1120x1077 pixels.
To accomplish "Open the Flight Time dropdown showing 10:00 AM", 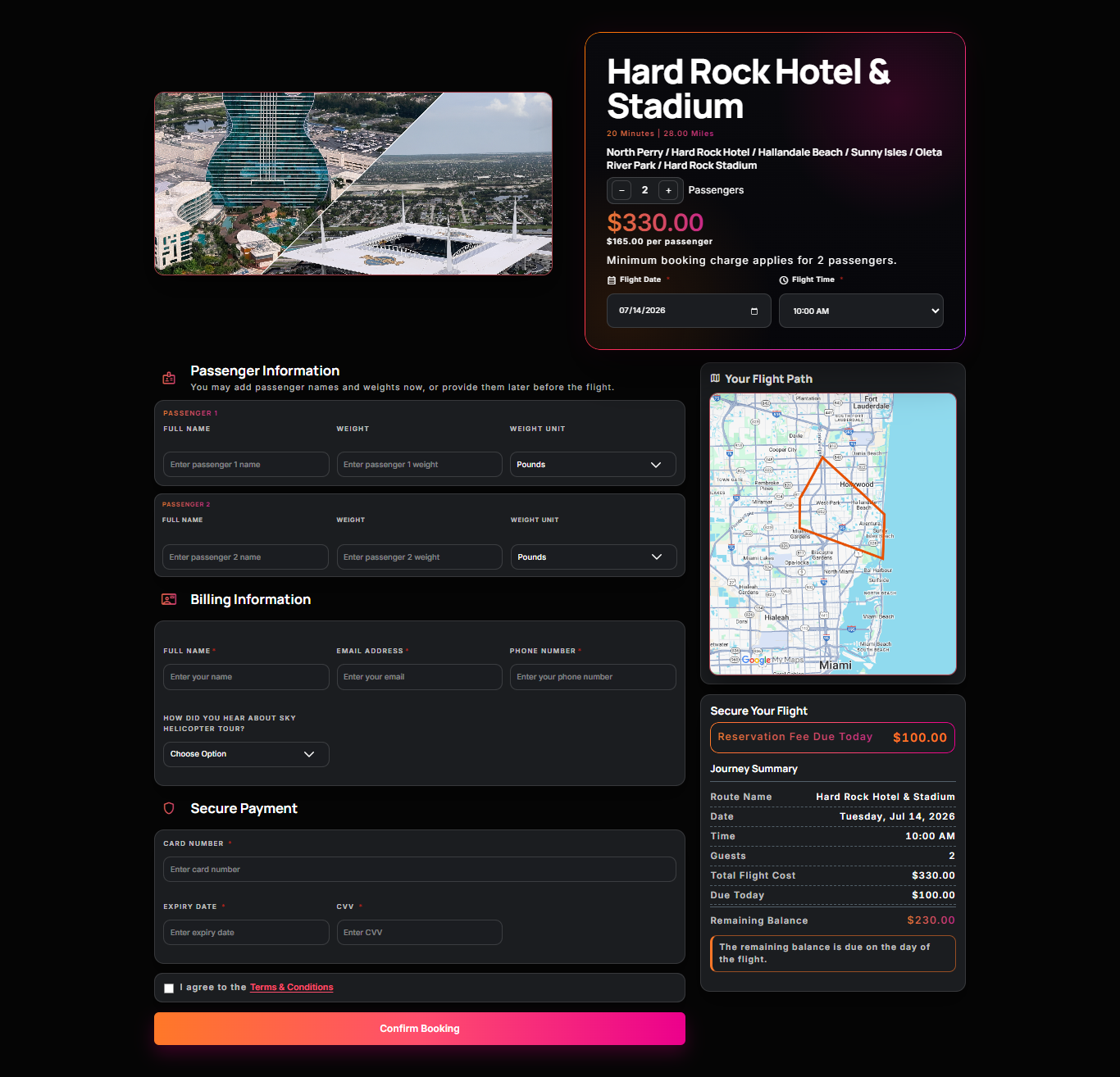I will [x=861, y=311].
